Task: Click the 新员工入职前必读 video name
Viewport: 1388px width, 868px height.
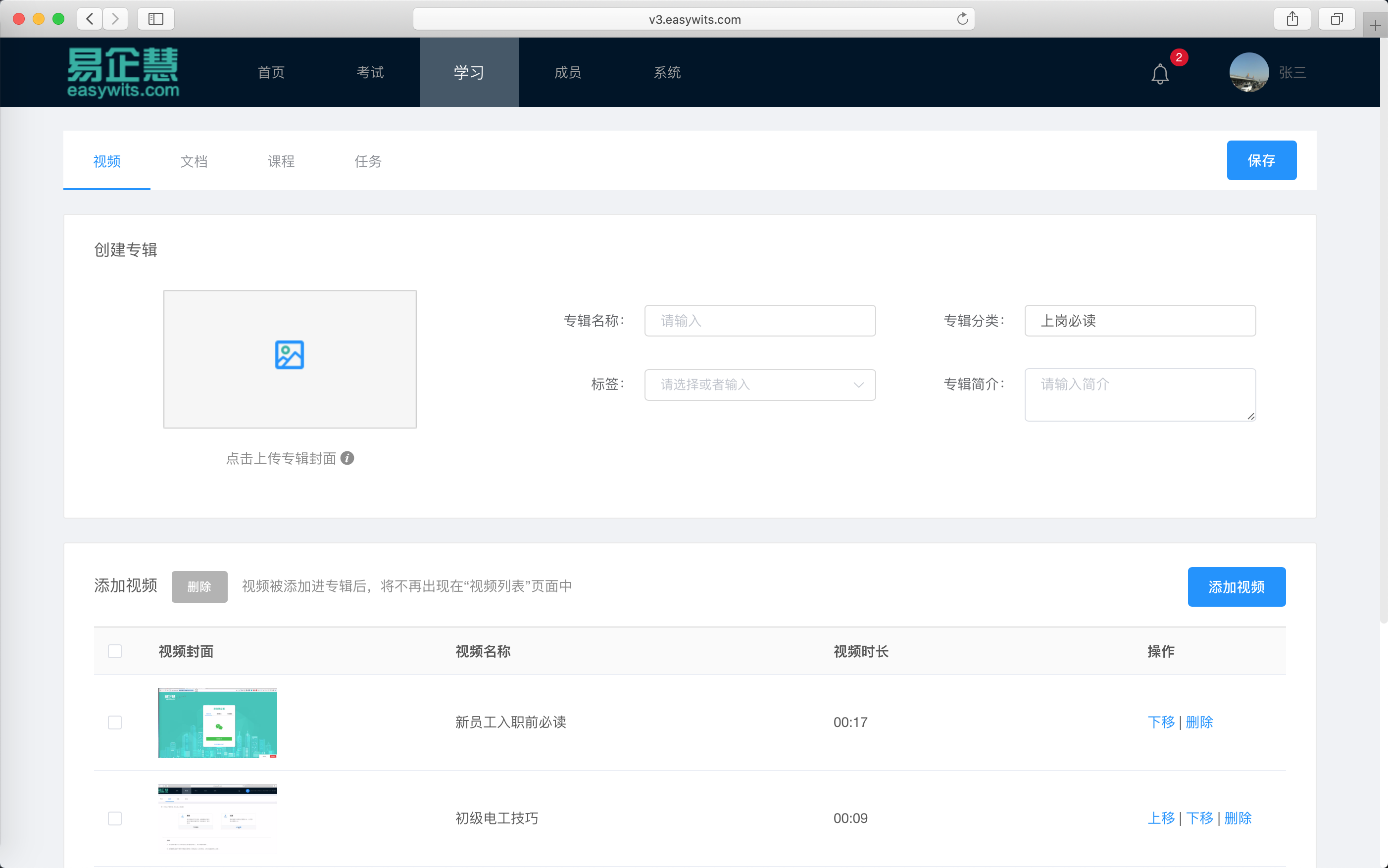Action: tap(510, 722)
